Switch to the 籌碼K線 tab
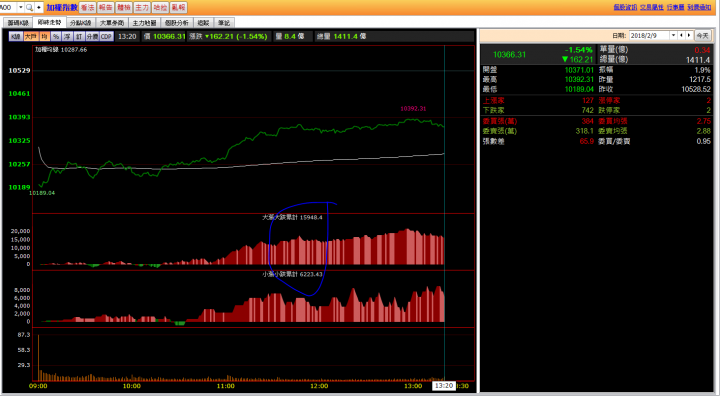Viewport: 720px width, 396px height. click(18, 23)
